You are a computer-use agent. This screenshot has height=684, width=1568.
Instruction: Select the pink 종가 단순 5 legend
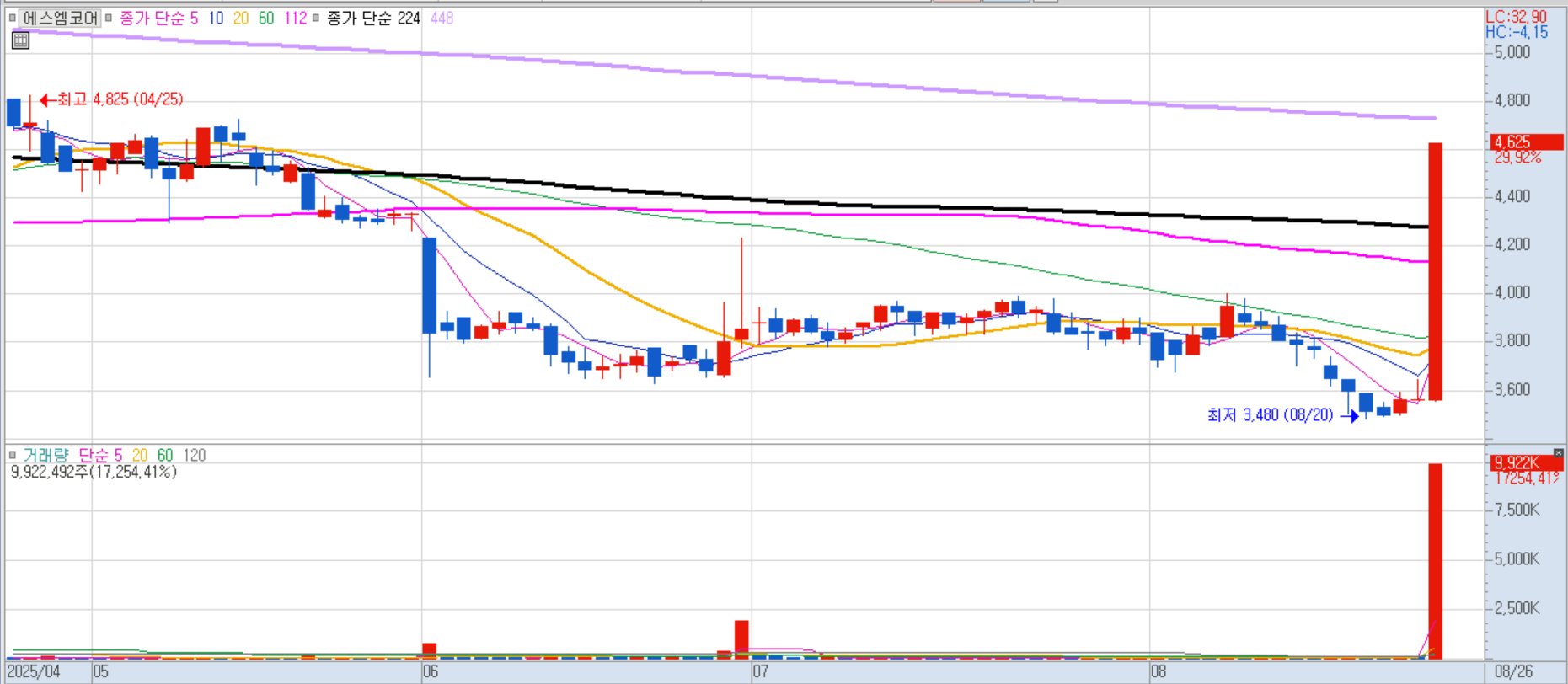point(158,18)
